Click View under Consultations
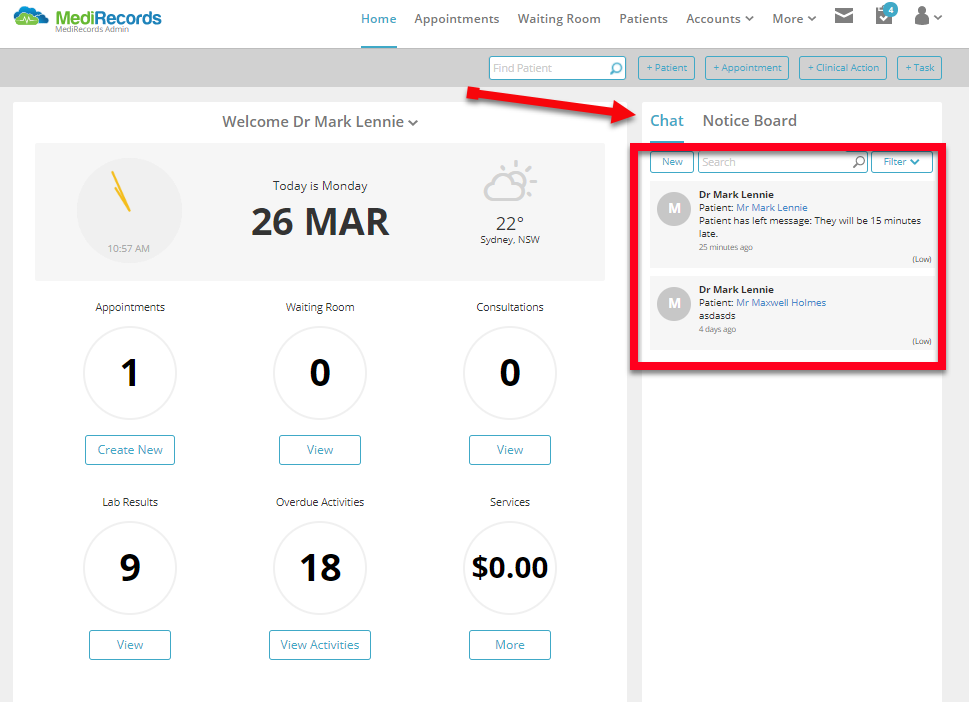 (x=510, y=450)
